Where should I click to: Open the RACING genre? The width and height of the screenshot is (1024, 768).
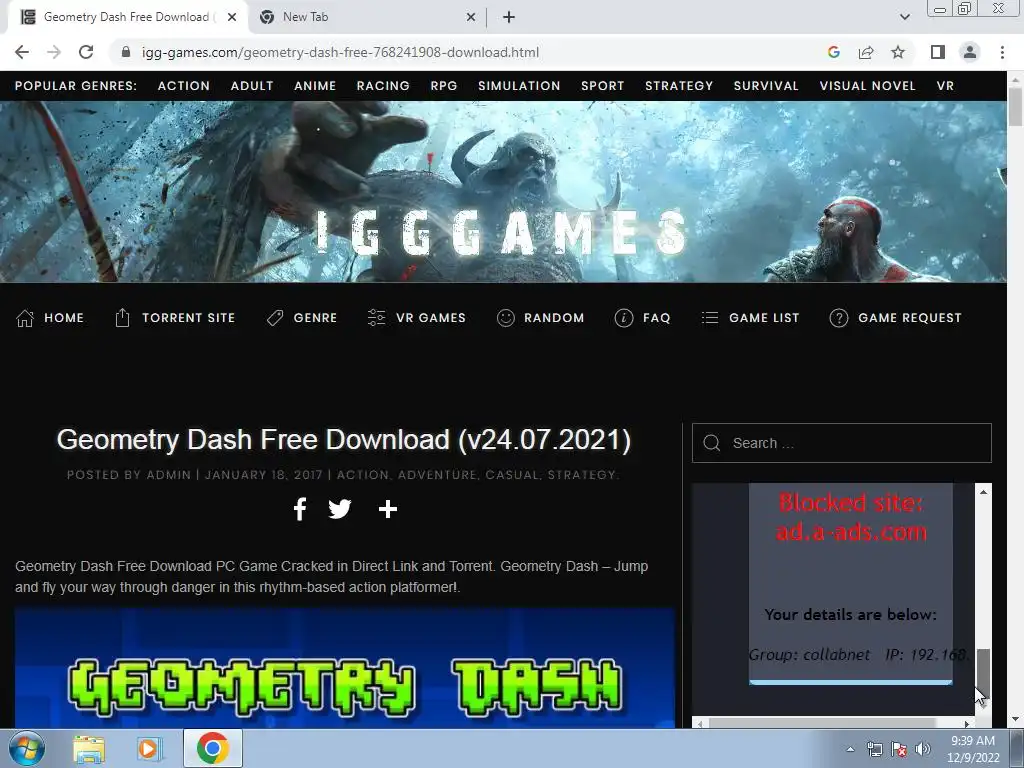(x=383, y=86)
